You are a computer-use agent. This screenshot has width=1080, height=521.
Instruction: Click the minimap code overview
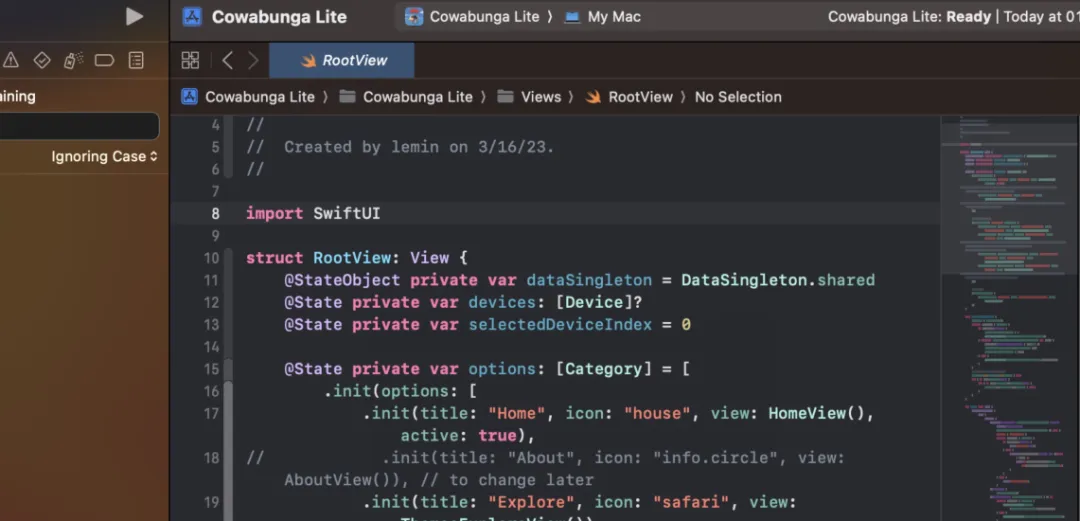(x=1010, y=317)
